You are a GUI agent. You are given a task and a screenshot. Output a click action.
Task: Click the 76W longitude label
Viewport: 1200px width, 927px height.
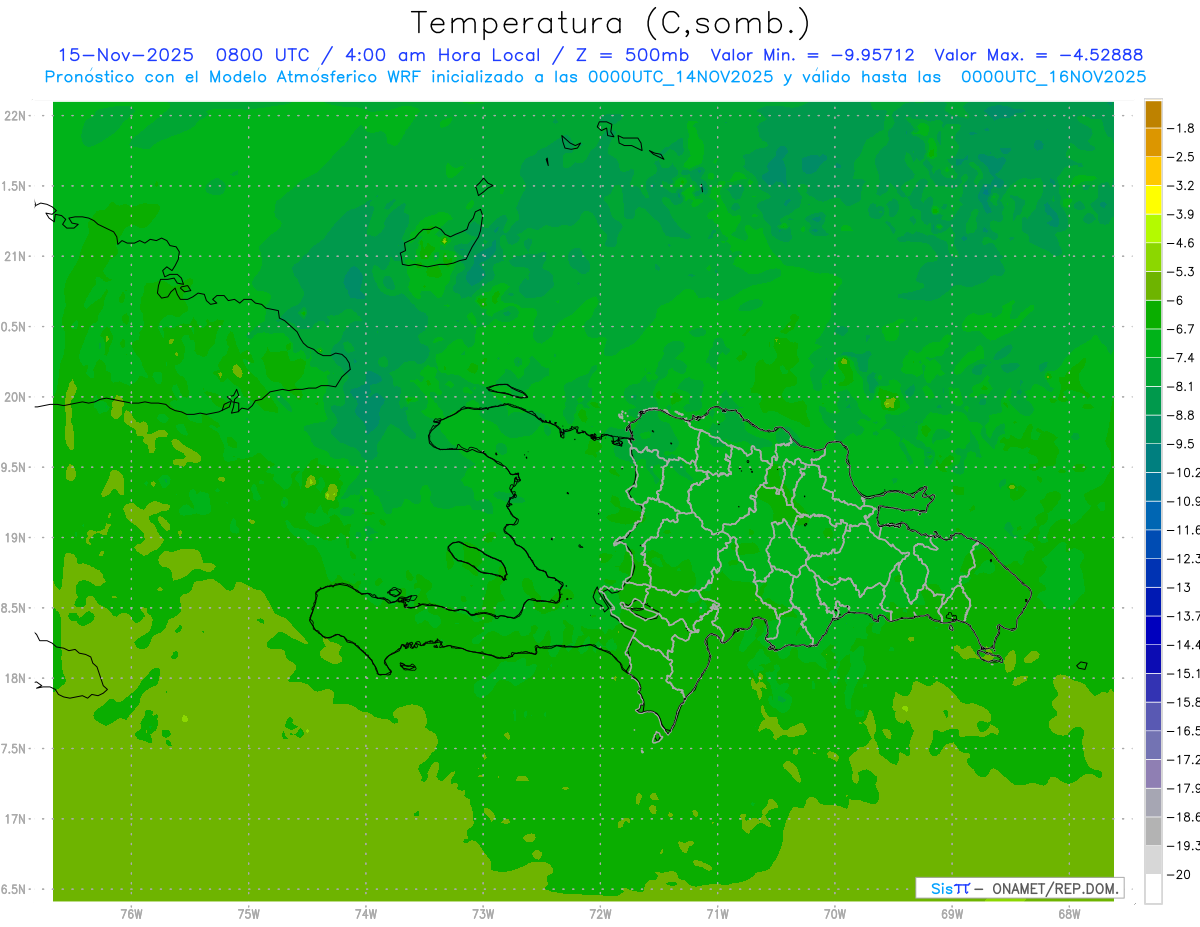(x=131, y=913)
